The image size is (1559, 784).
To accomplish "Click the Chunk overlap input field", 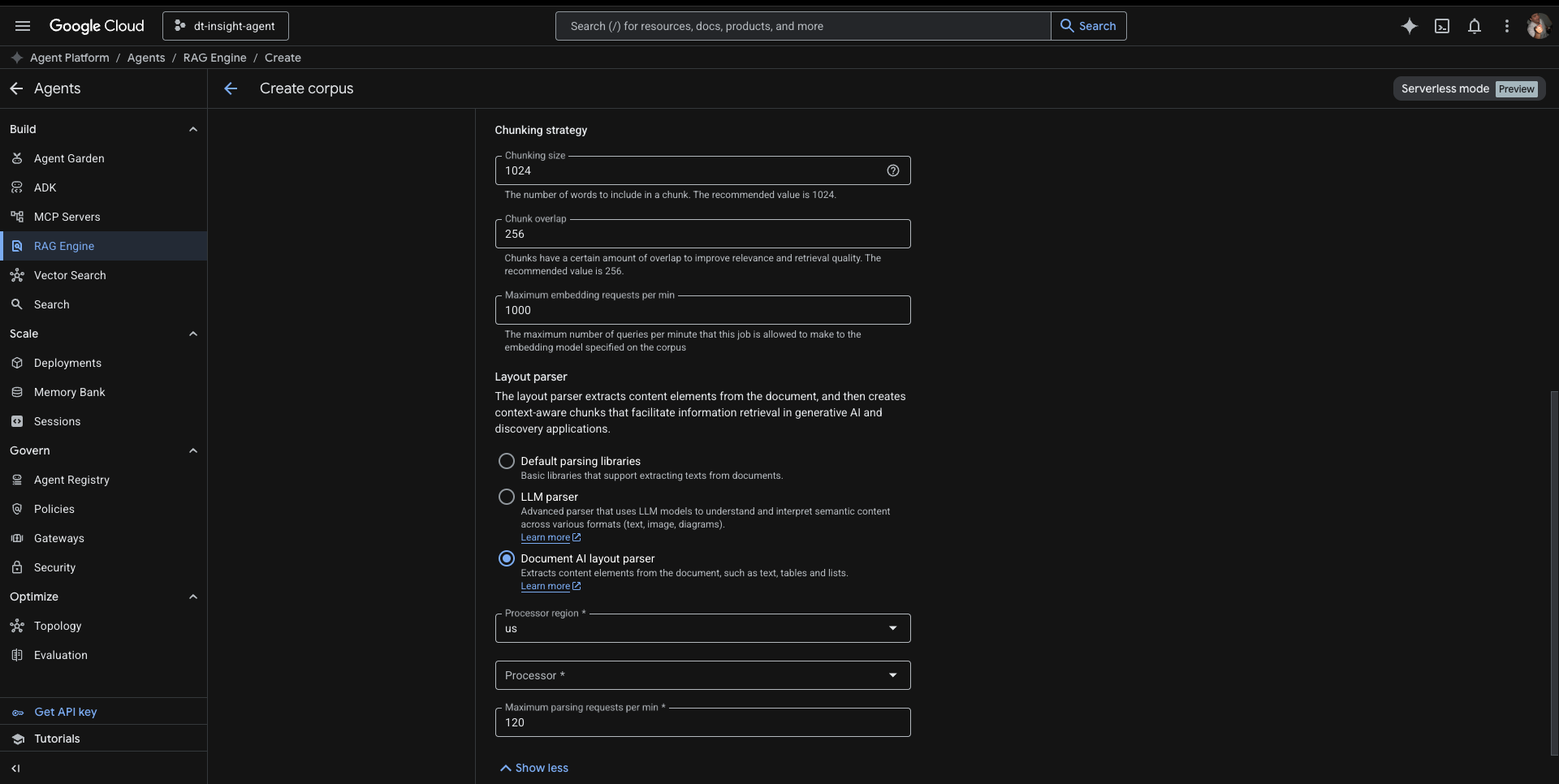I will tap(702, 234).
